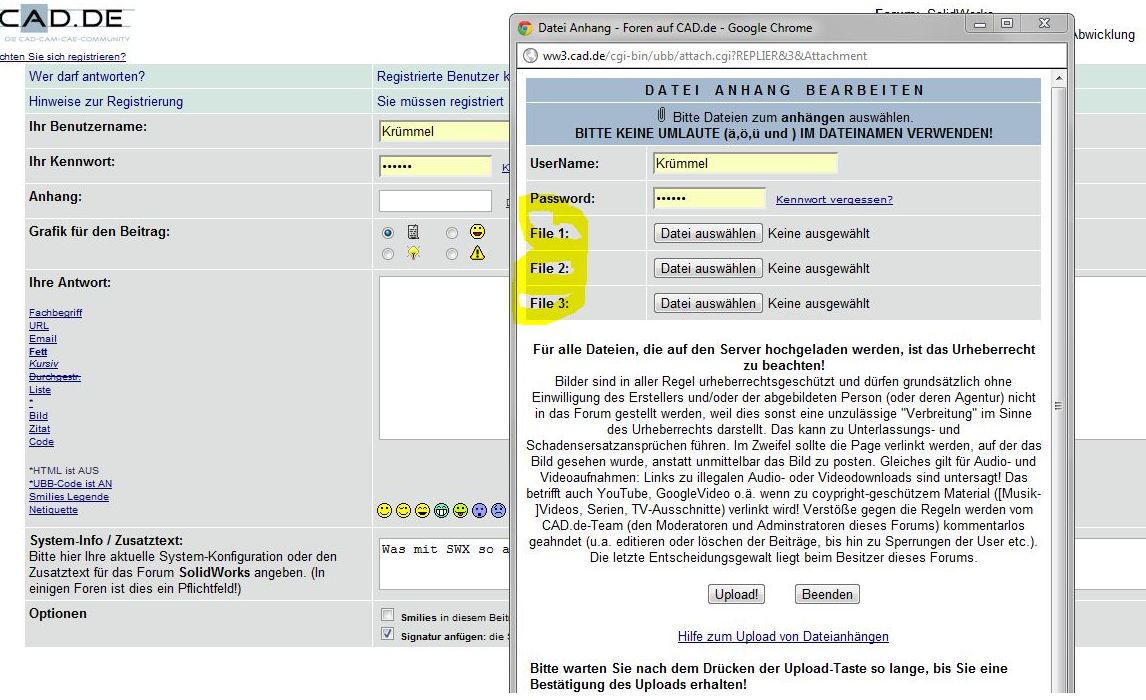Click the Code formatting link

coord(42,442)
